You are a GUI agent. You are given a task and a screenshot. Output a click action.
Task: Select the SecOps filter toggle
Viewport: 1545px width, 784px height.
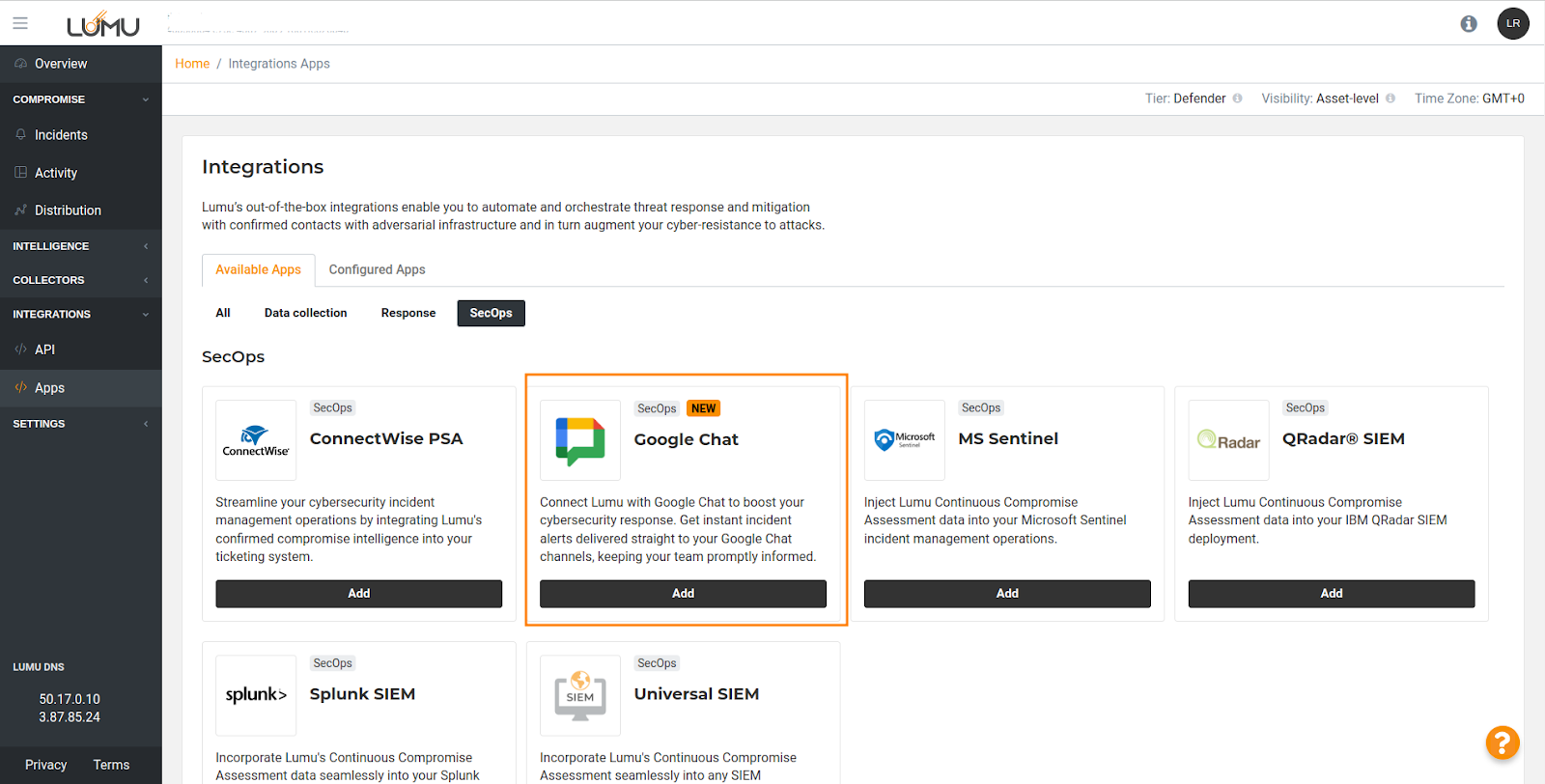click(491, 313)
